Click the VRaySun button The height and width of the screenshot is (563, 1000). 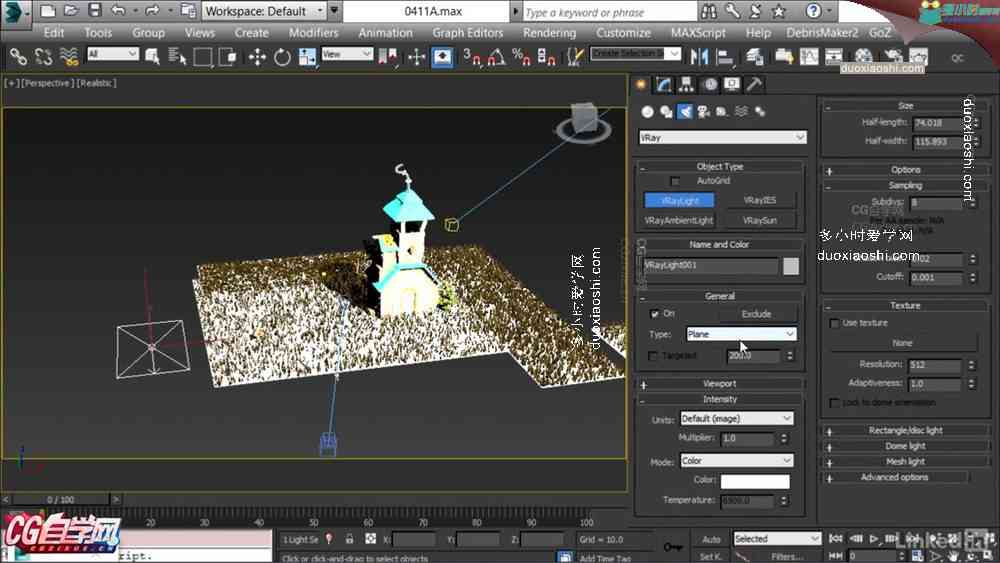pos(760,220)
